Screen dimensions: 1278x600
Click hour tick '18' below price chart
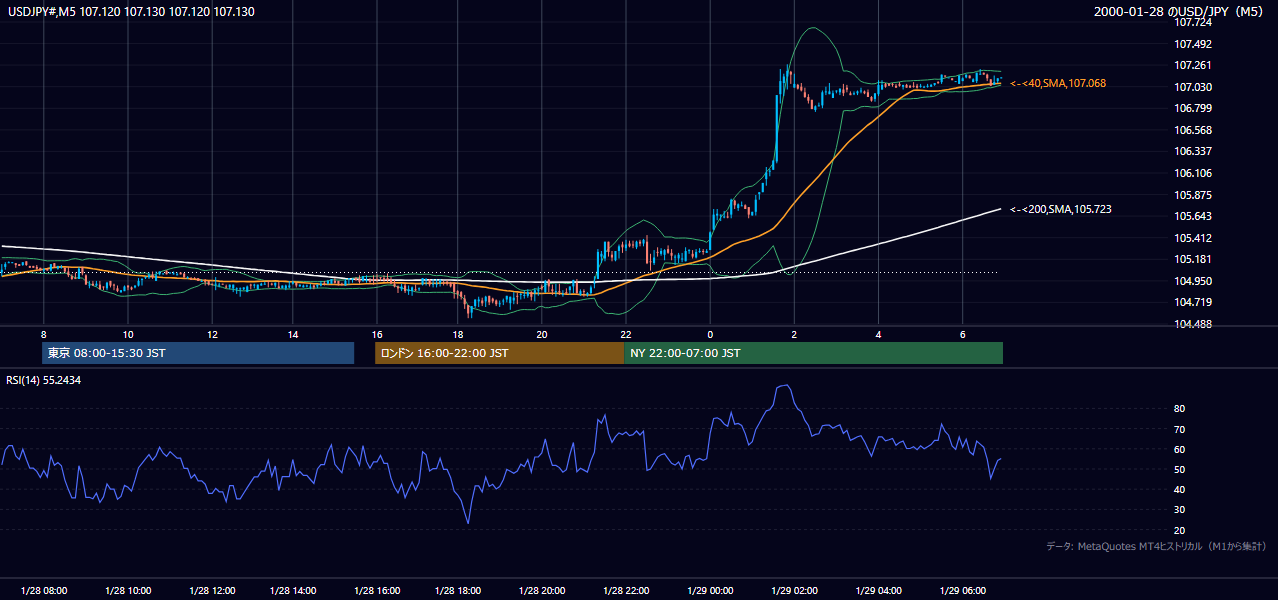[x=459, y=334]
